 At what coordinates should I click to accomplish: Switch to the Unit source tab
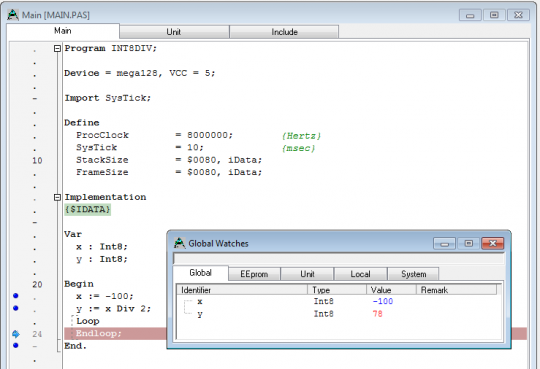point(174,32)
